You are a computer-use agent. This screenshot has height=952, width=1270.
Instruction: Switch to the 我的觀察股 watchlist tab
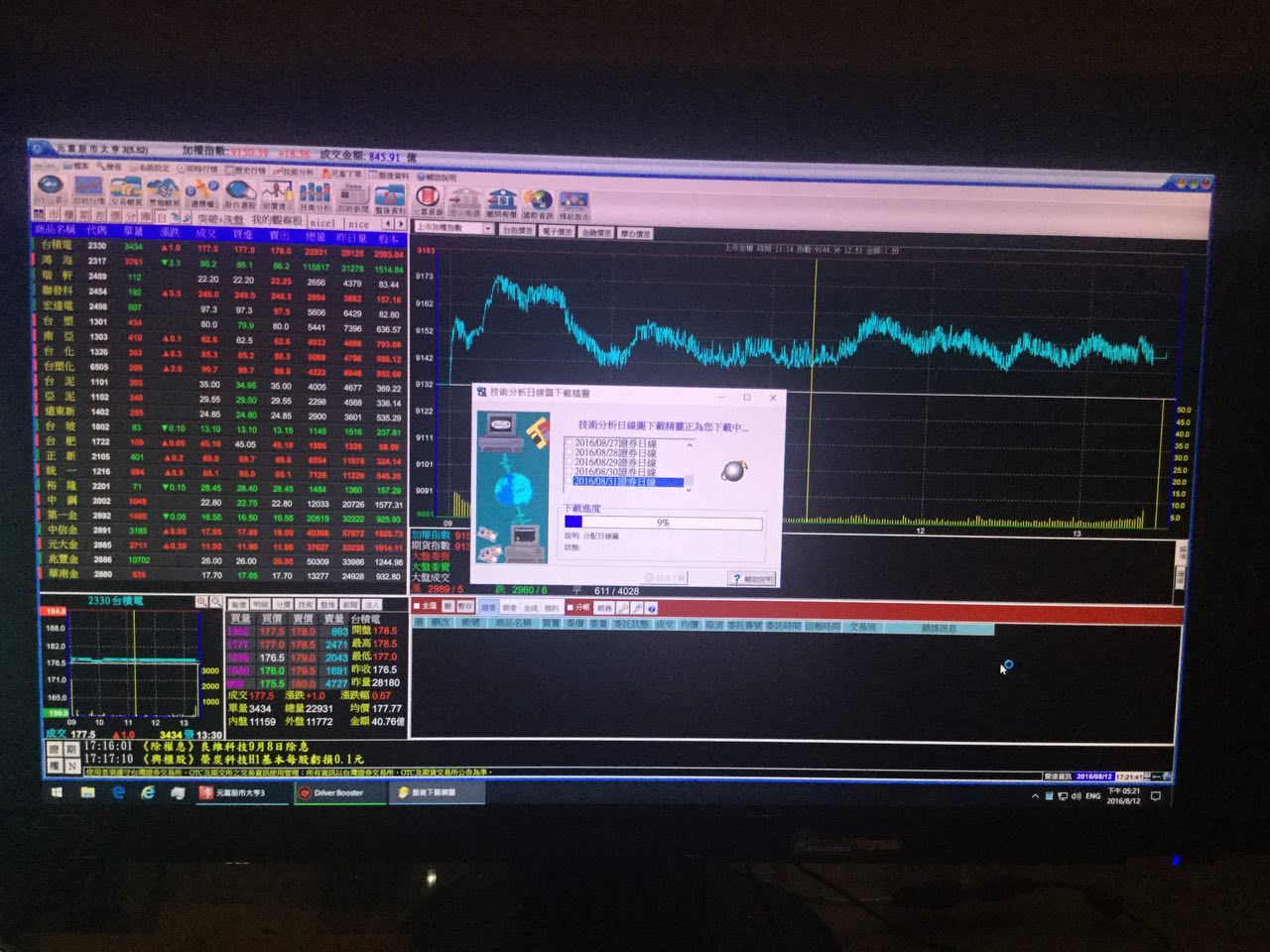pyautogui.click(x=276, y=220)
